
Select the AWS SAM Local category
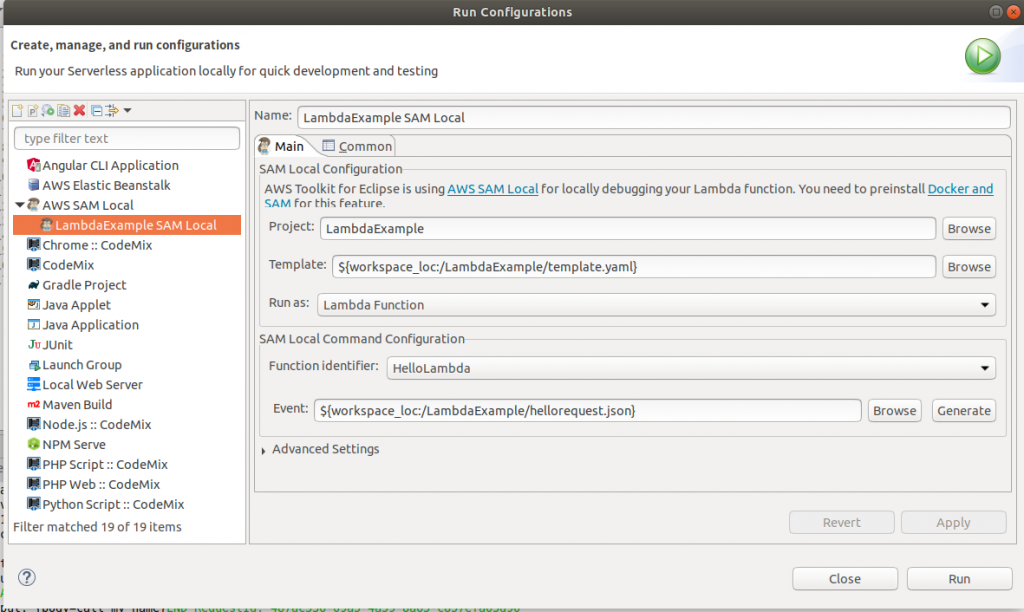point(80,205)
